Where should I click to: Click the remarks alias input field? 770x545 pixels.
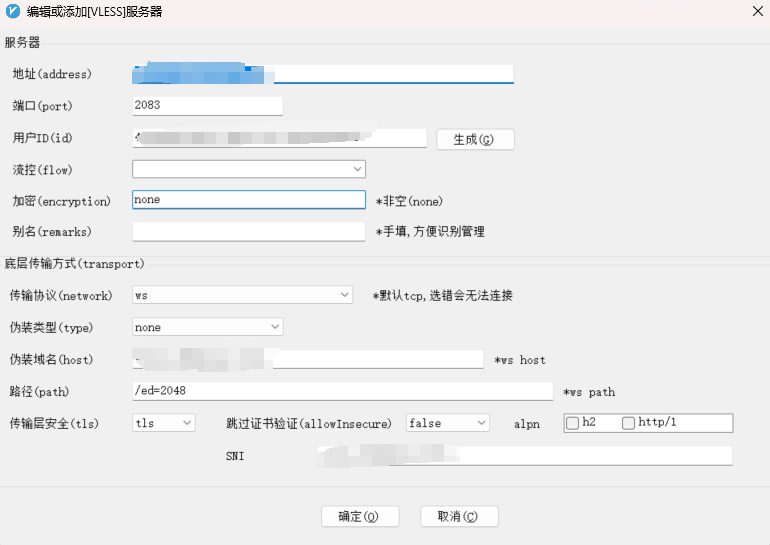pyautogui.click(x=248, y=231)
